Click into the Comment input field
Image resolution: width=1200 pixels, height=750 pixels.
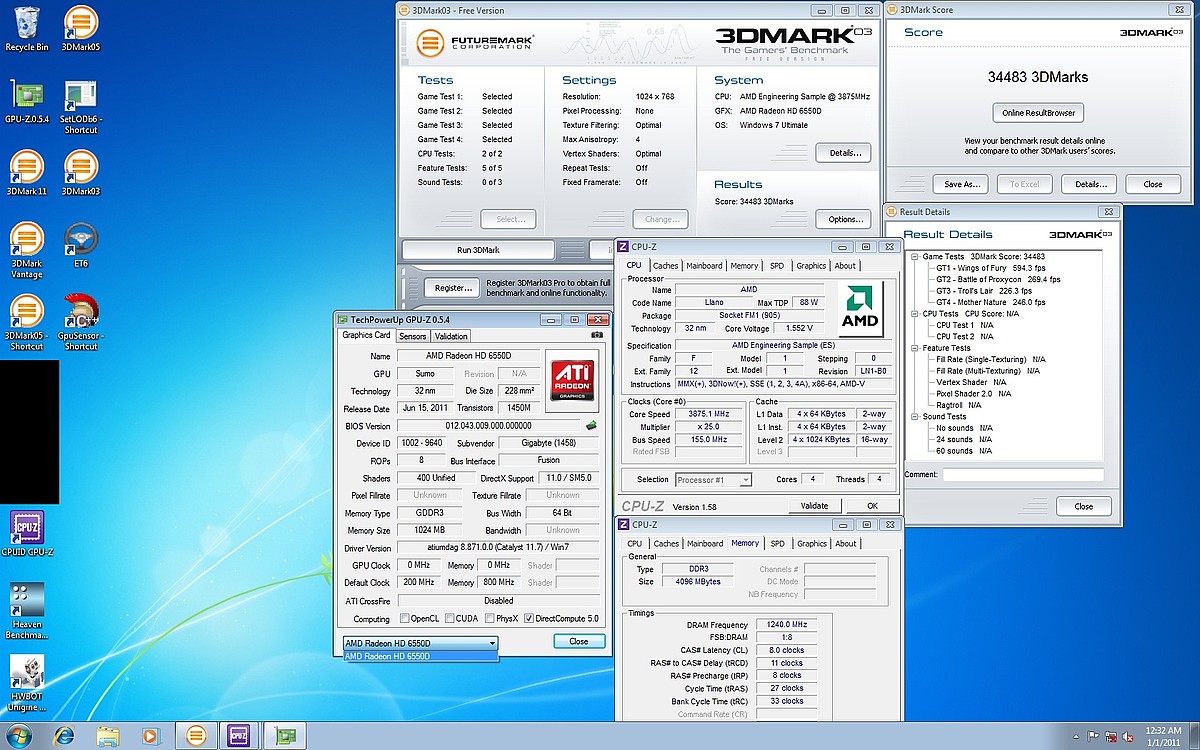[1023, 475]
